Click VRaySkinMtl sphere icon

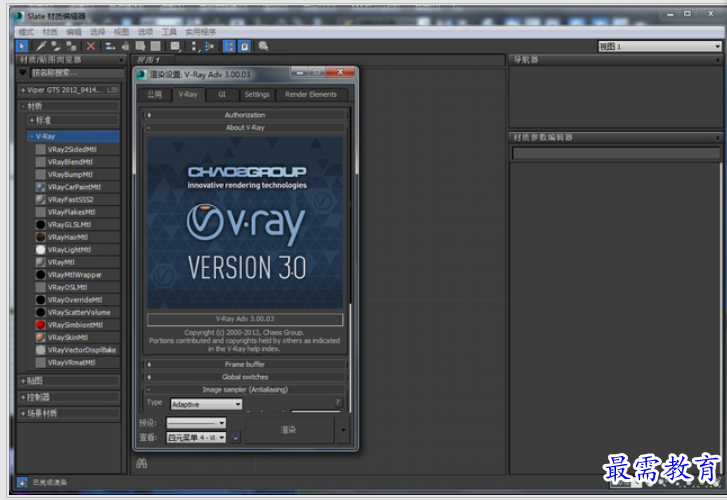41,337
